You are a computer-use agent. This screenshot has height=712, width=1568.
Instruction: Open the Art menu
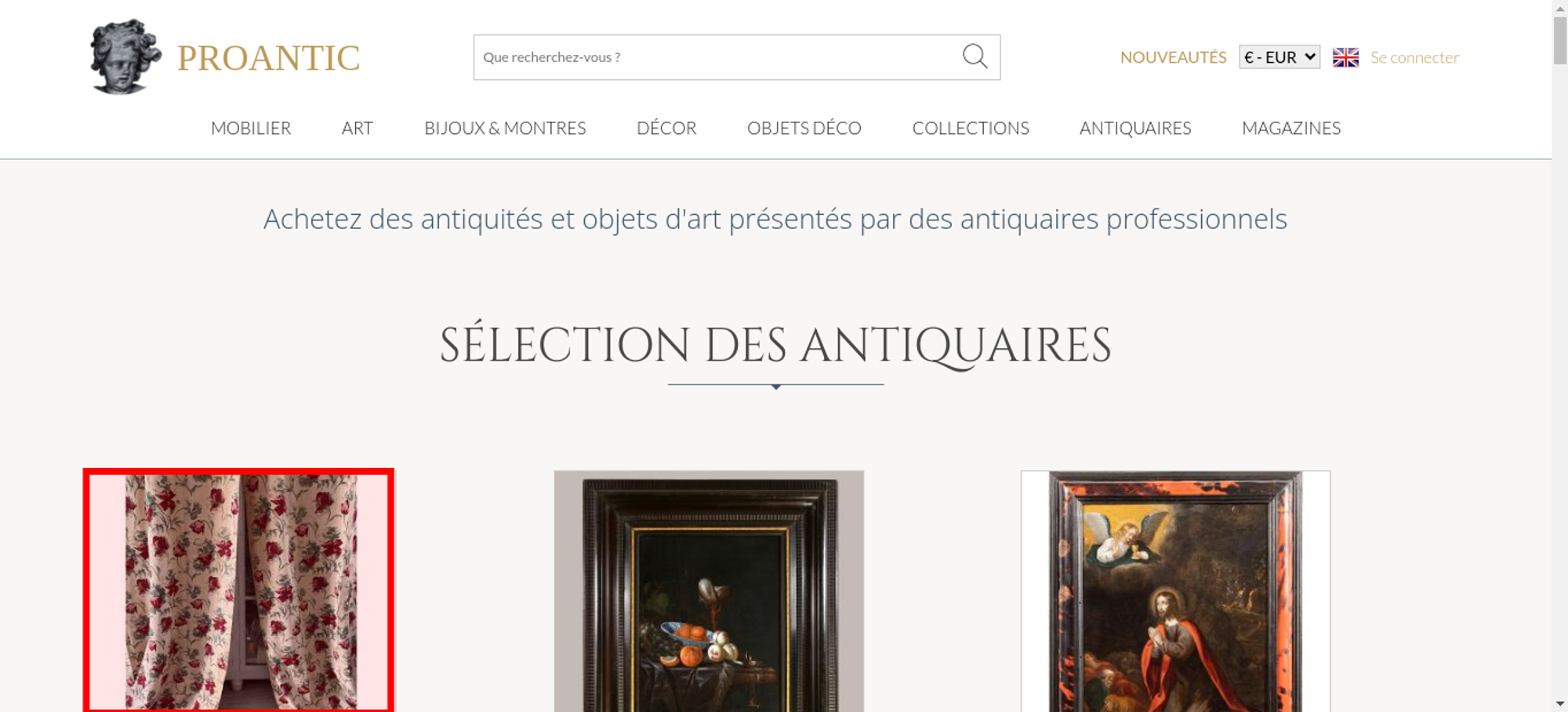[358, 128]
